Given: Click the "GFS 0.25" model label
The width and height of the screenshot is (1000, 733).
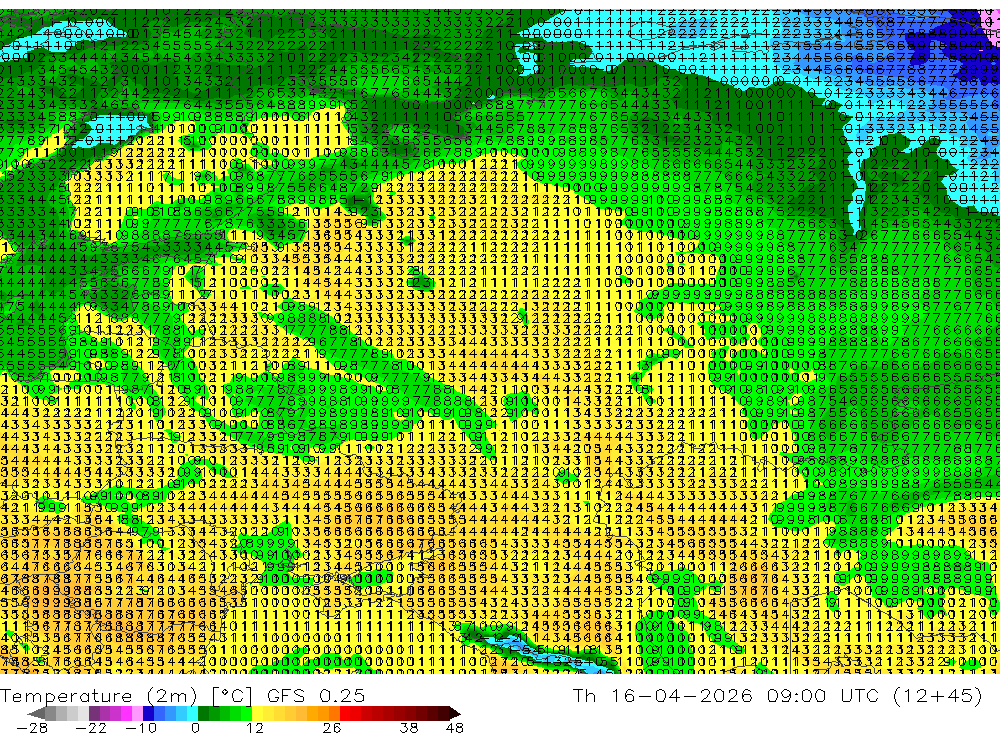Looking at the screenshot, I should coord(316,695).
